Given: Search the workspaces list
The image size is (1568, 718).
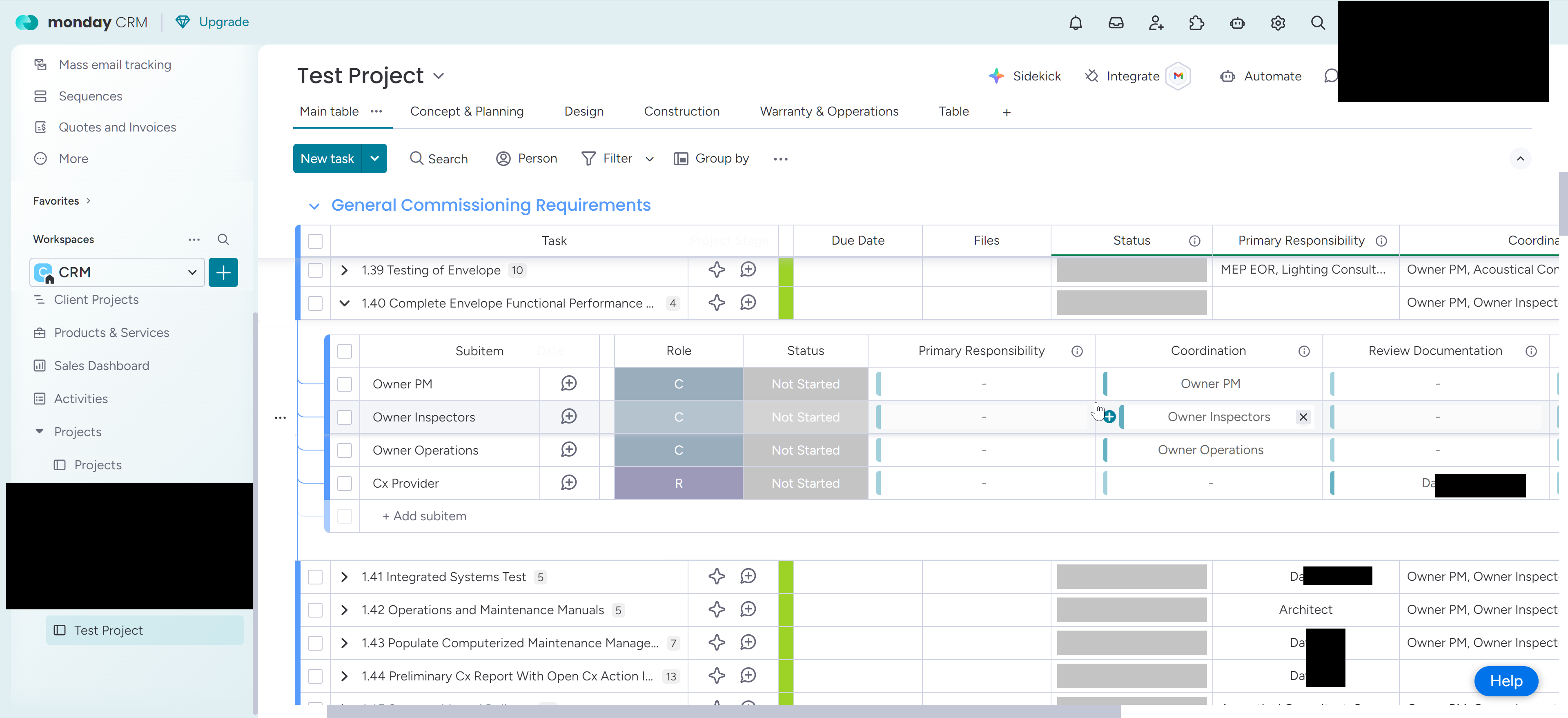Looking at the screenshot, I should 223,239.
